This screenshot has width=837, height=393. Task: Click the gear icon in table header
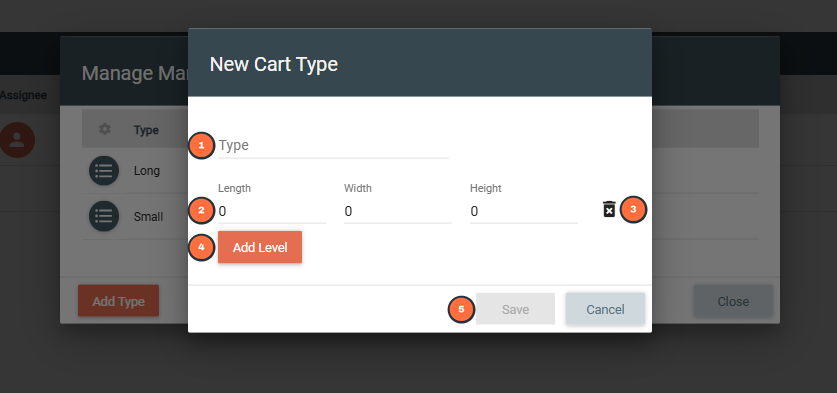pos(105,129)
